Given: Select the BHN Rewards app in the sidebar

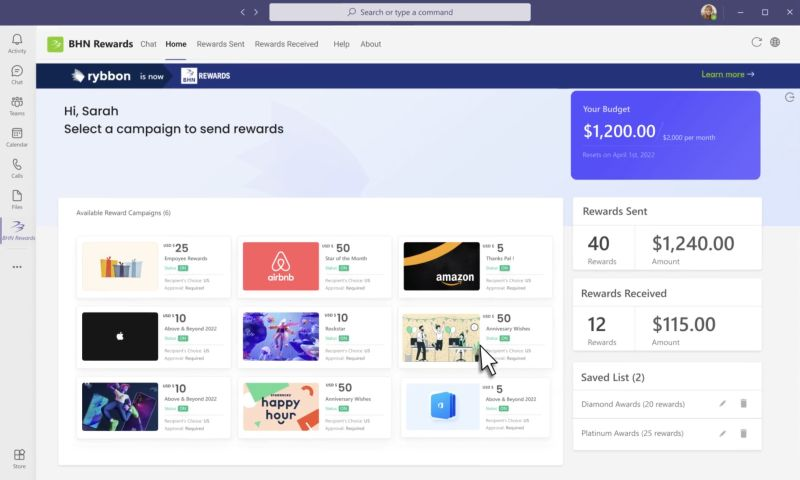Looking at the screenshot, I should 18,231.
